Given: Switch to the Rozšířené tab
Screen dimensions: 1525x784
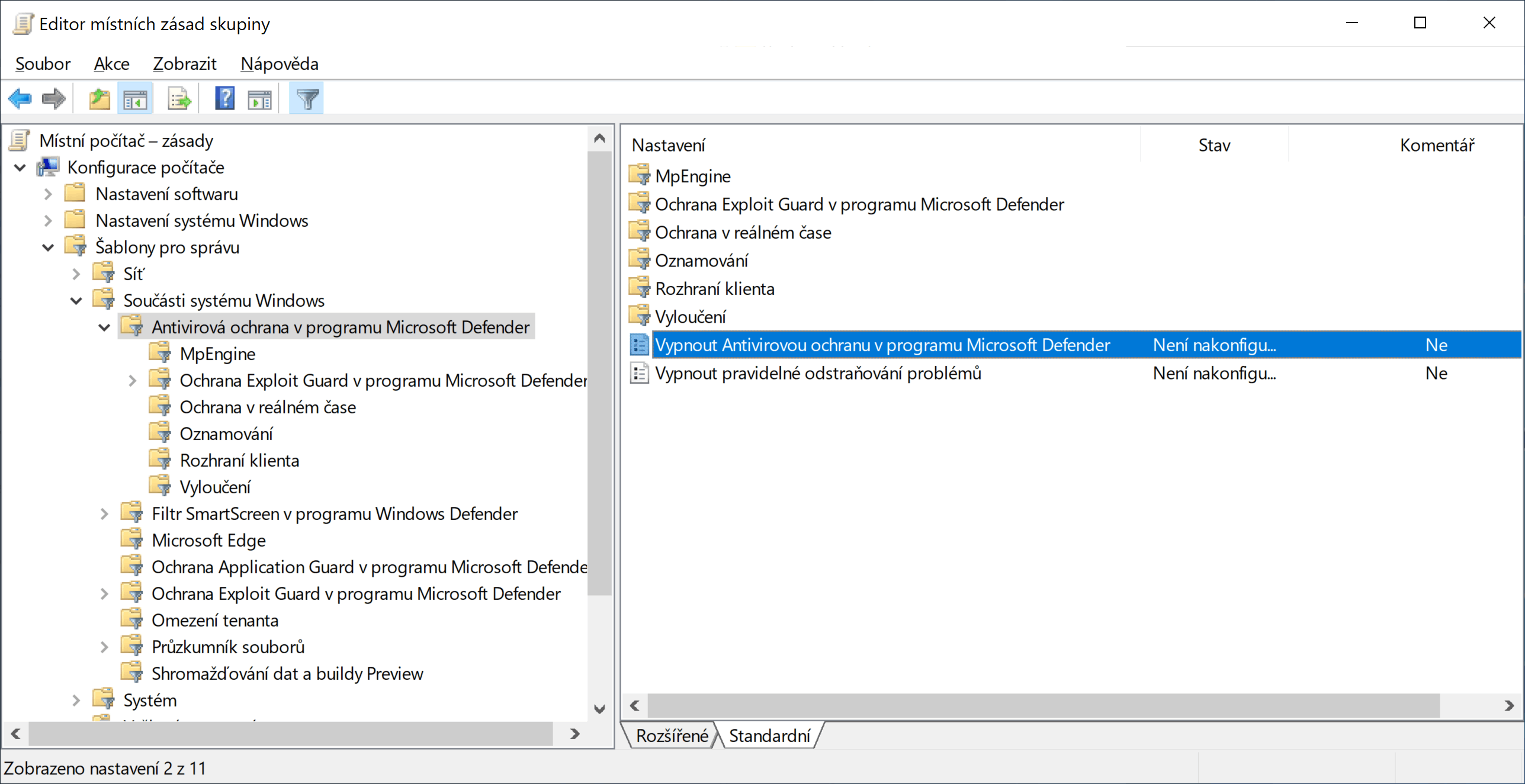Looking at the screenshot, I should click(x=671, y=735).
